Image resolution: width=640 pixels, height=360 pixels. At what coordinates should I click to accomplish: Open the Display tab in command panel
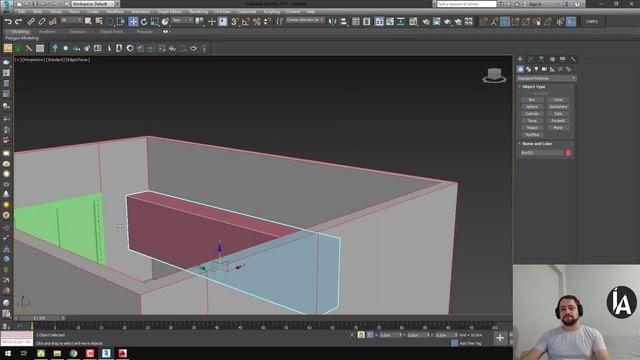point(563,60)
